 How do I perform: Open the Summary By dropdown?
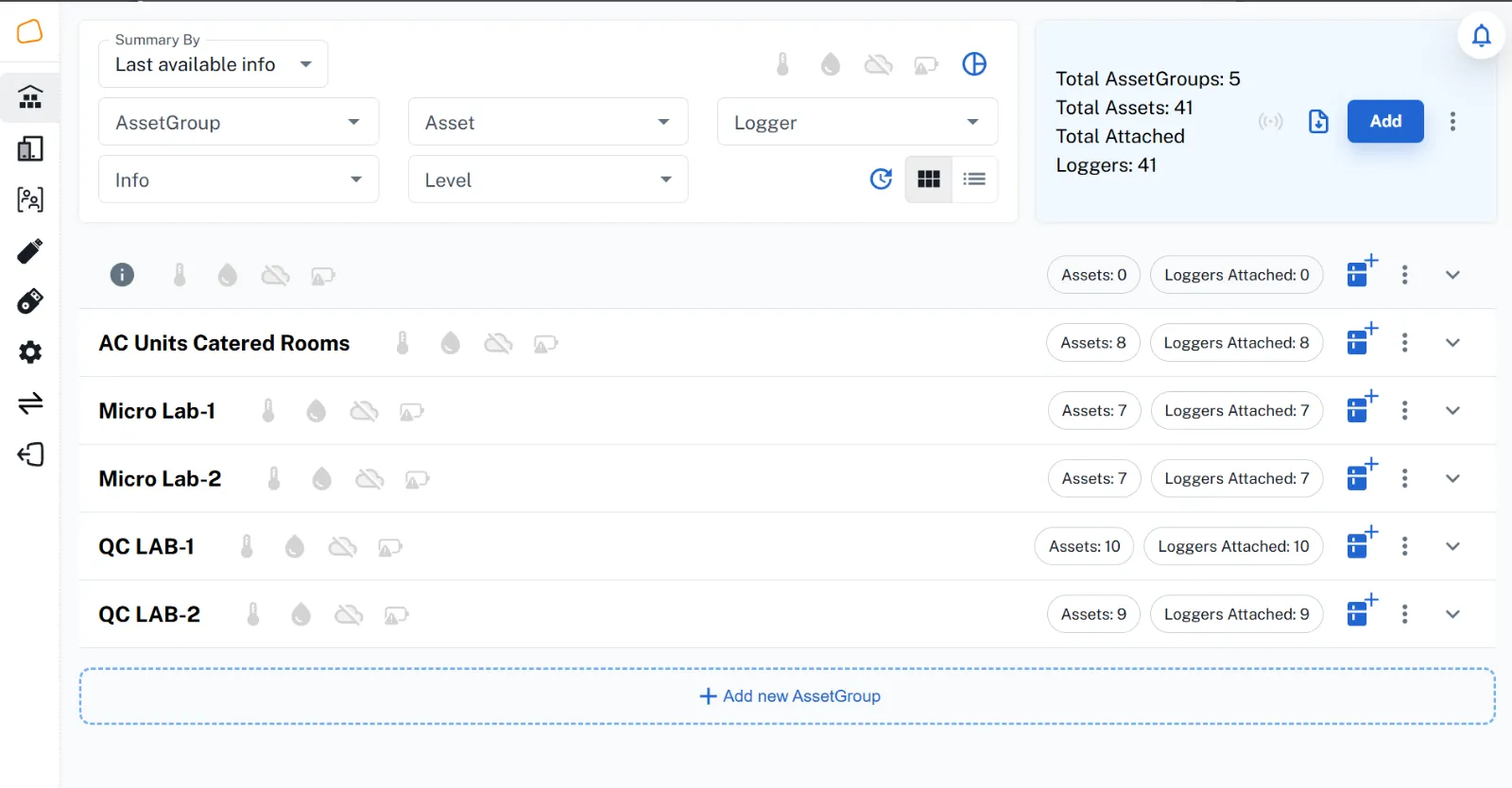(214, 64)
